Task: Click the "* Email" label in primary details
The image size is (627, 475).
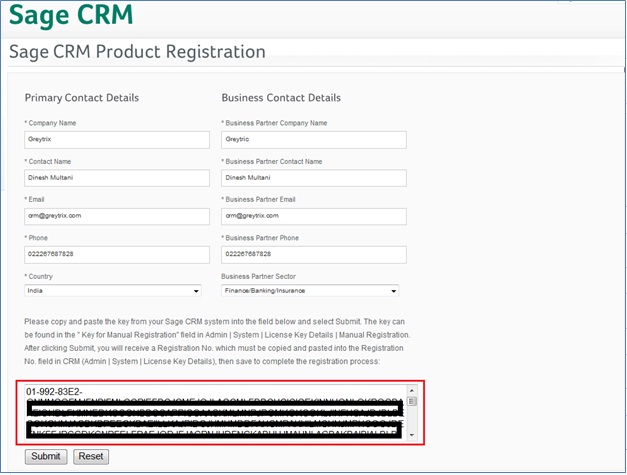Action: coord(34,200)
